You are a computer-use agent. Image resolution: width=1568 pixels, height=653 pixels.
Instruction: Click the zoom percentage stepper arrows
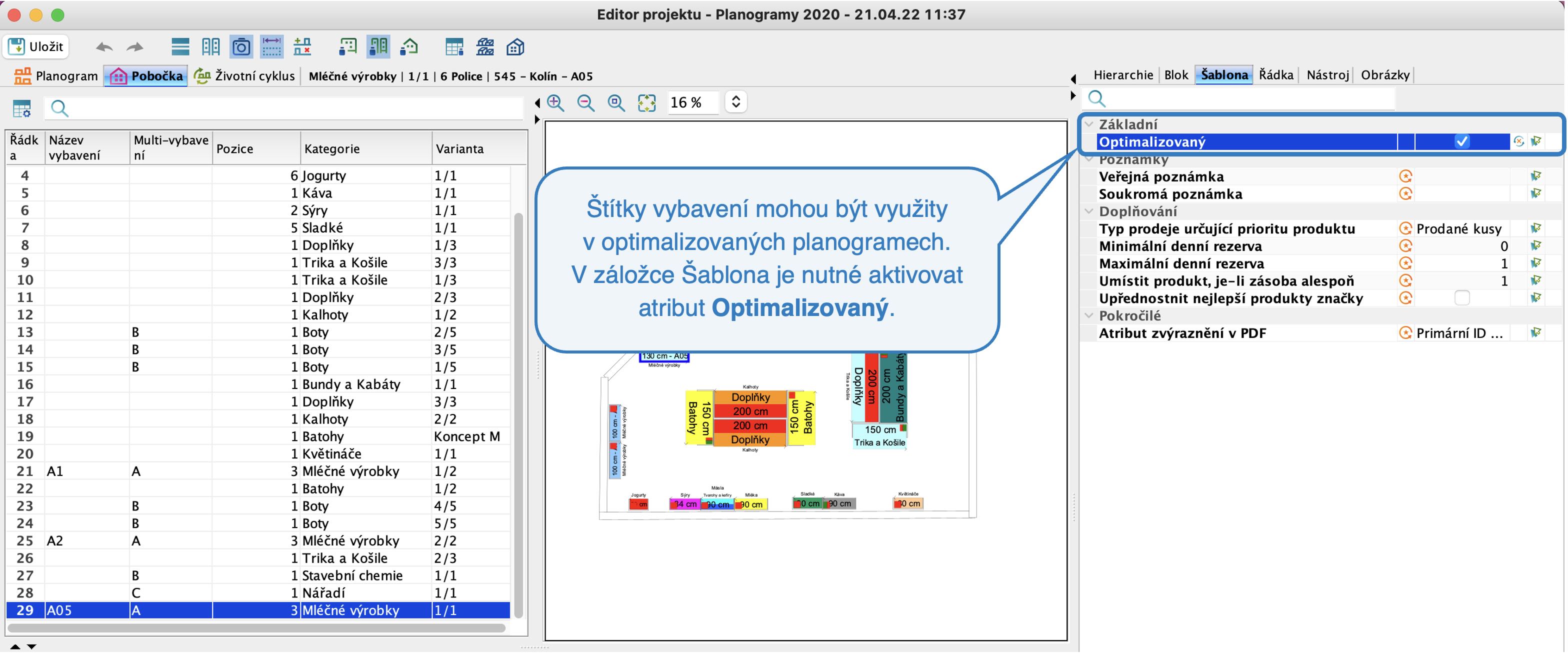click(x=736, y=102)
